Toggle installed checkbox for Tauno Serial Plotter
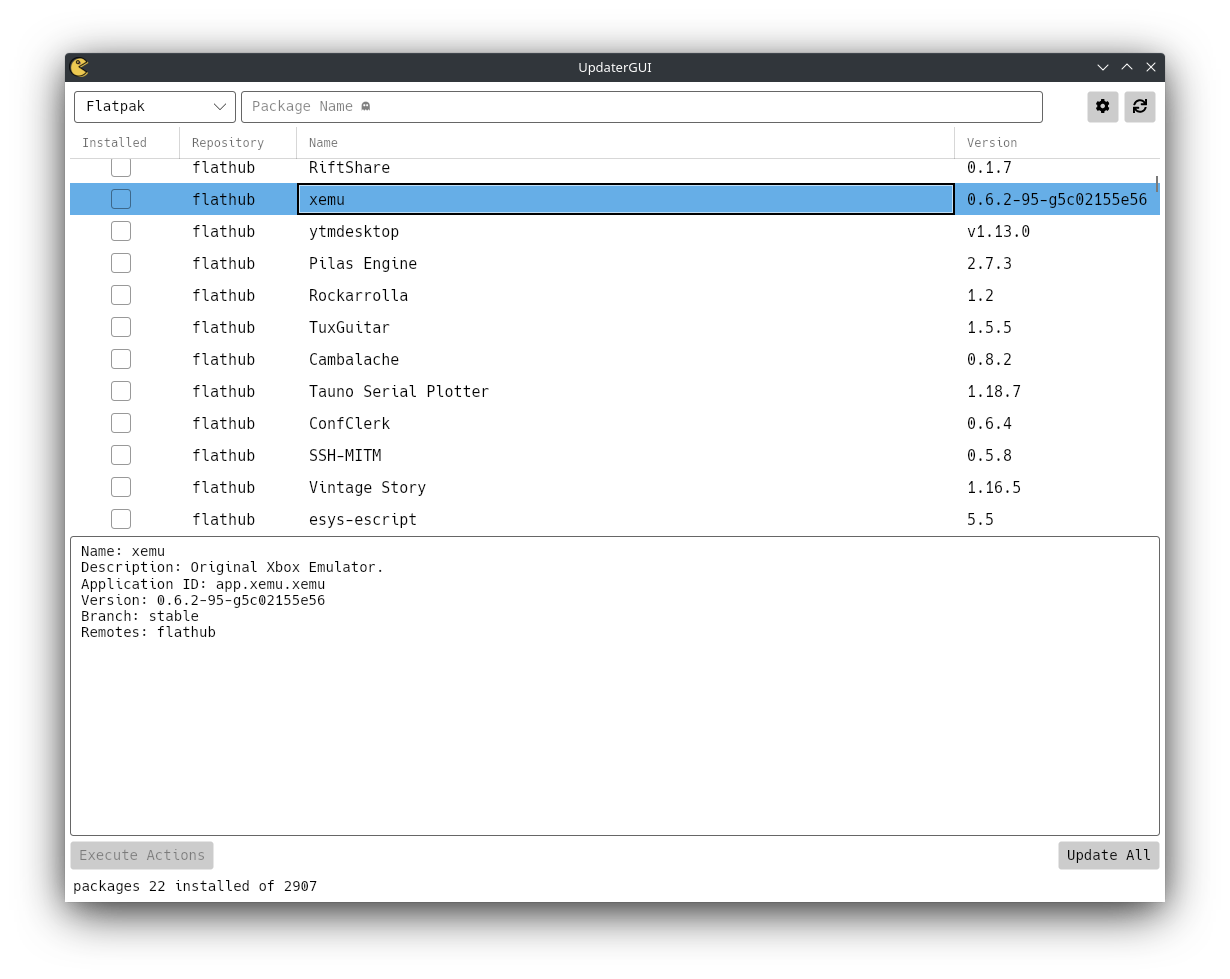The image size is (1230, 979). point(121,391)
